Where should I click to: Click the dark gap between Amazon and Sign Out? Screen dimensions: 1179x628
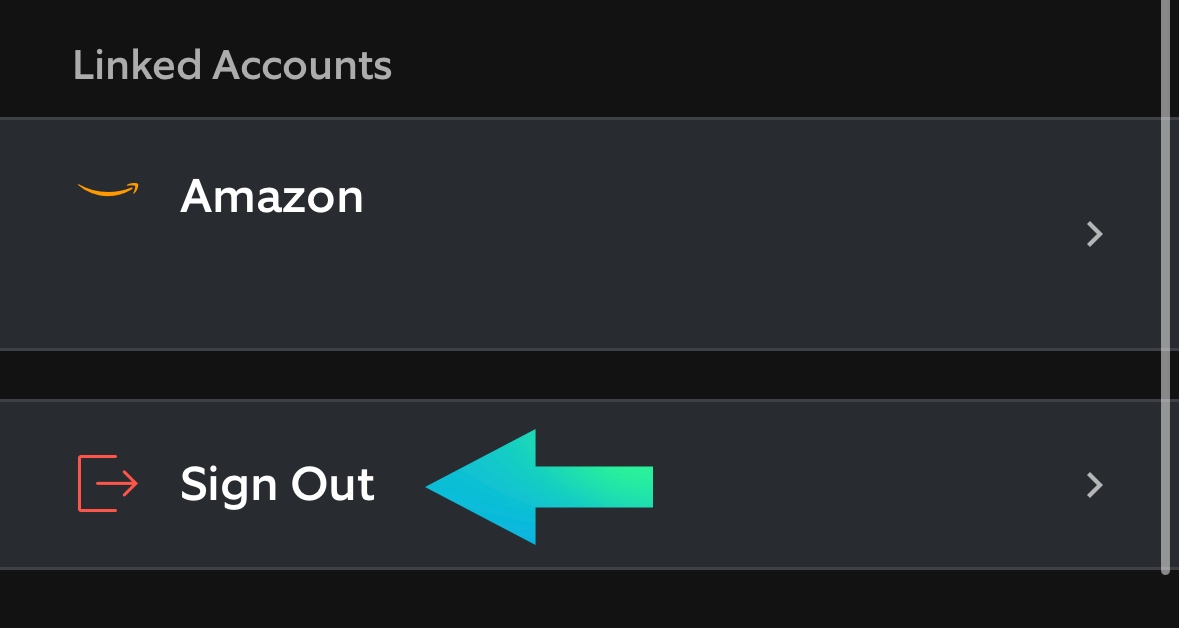click(x=580, y=375)
